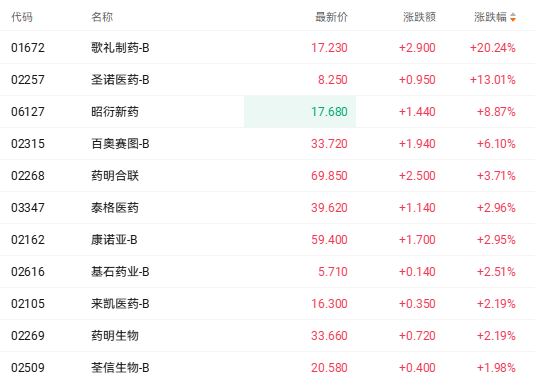The width and height of the screenshot is (535, 380).
Task: Click stock code 02105
Action: [x=28, y=304]
